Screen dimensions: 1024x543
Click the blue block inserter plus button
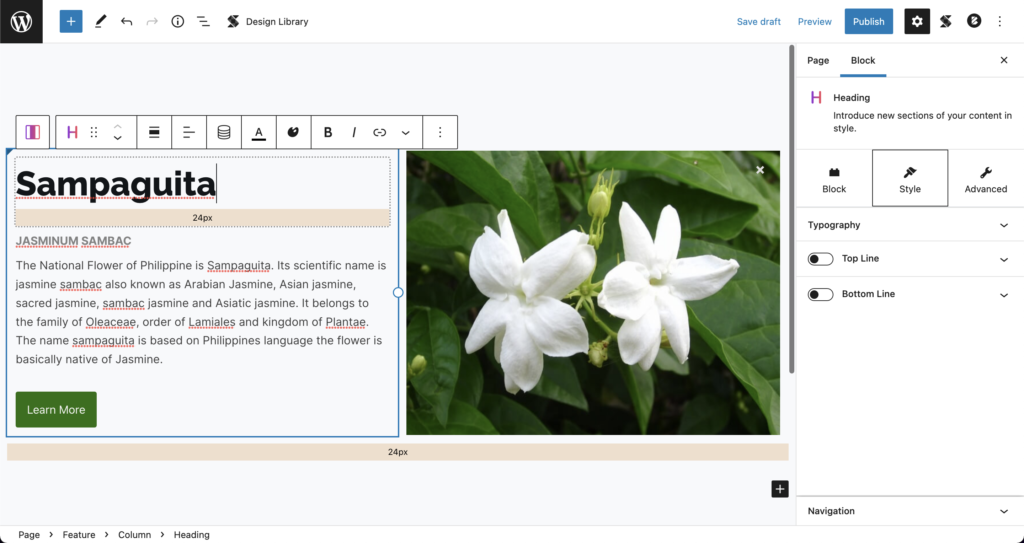71,22
